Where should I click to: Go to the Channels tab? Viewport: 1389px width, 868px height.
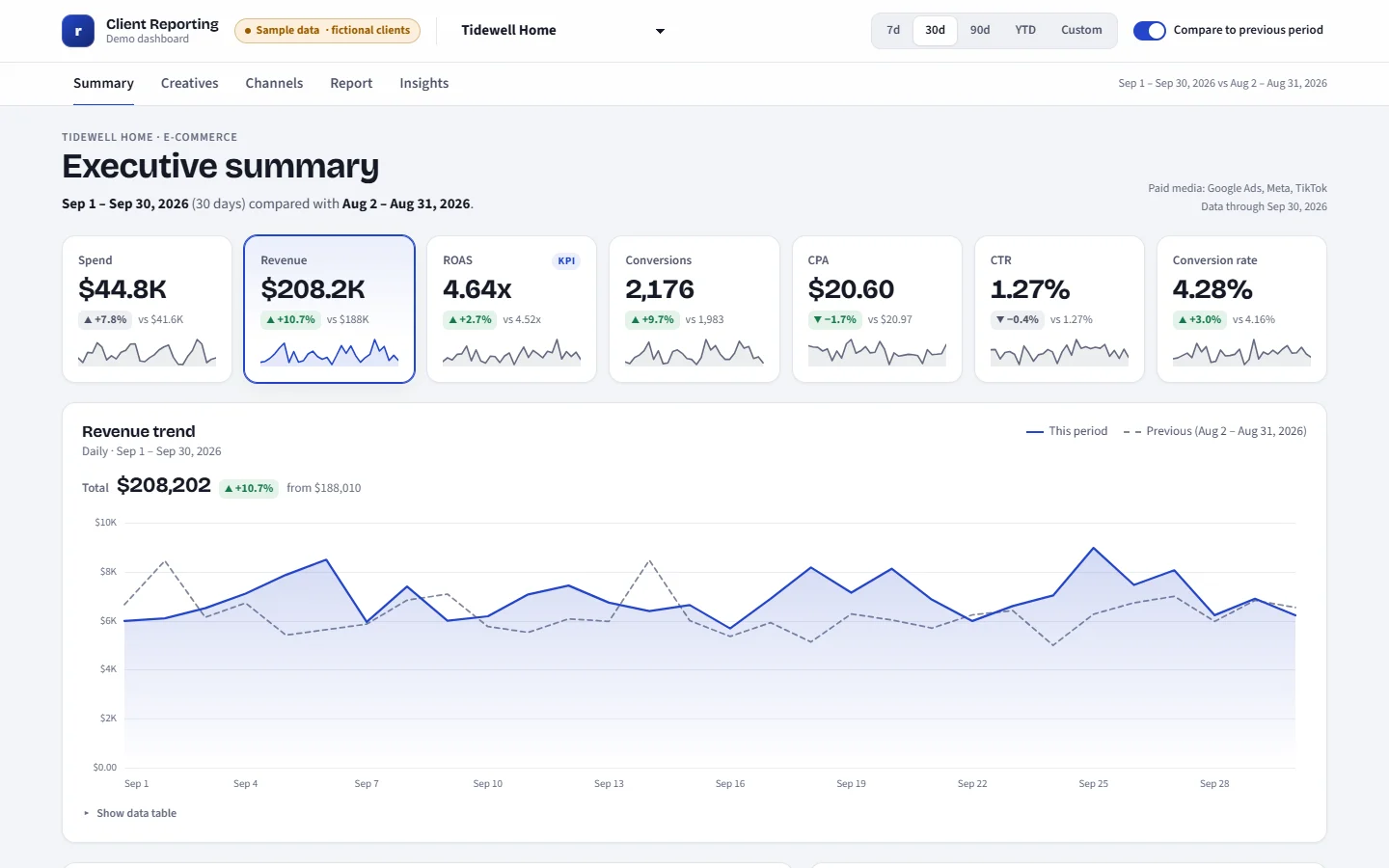coord(274,84)
